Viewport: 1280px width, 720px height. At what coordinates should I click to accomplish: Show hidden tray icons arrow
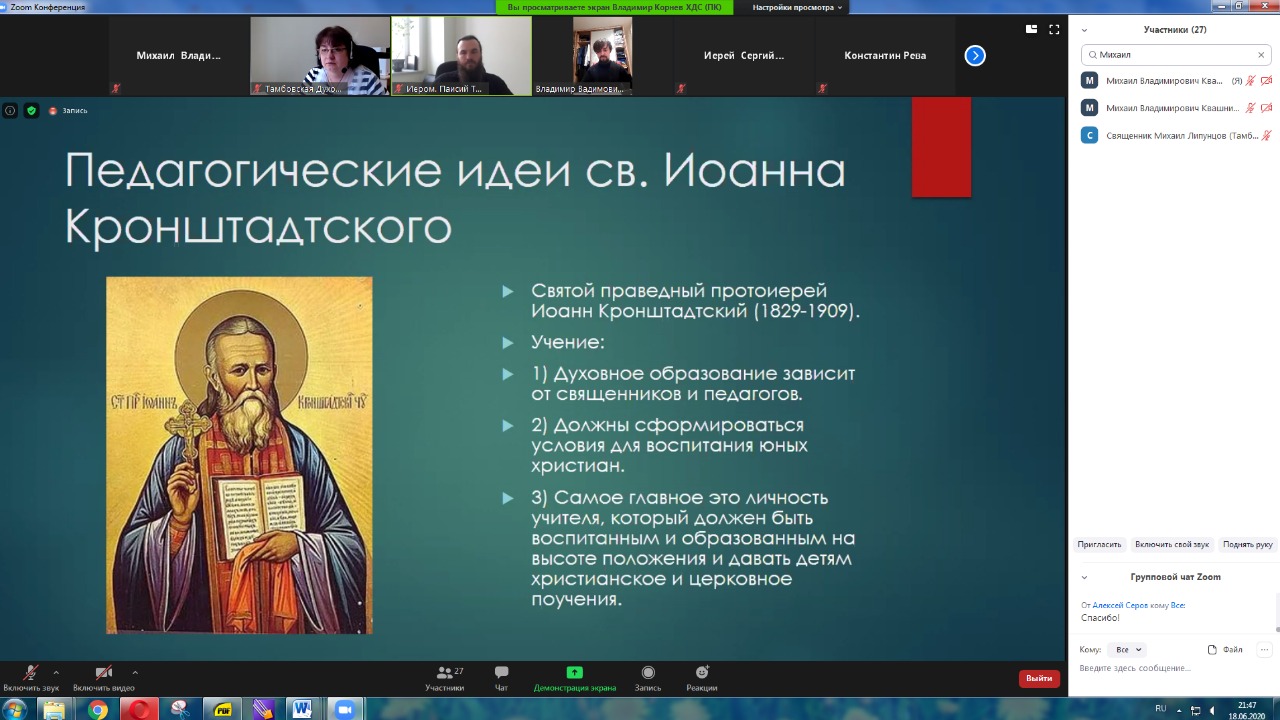click(1178, 709)
